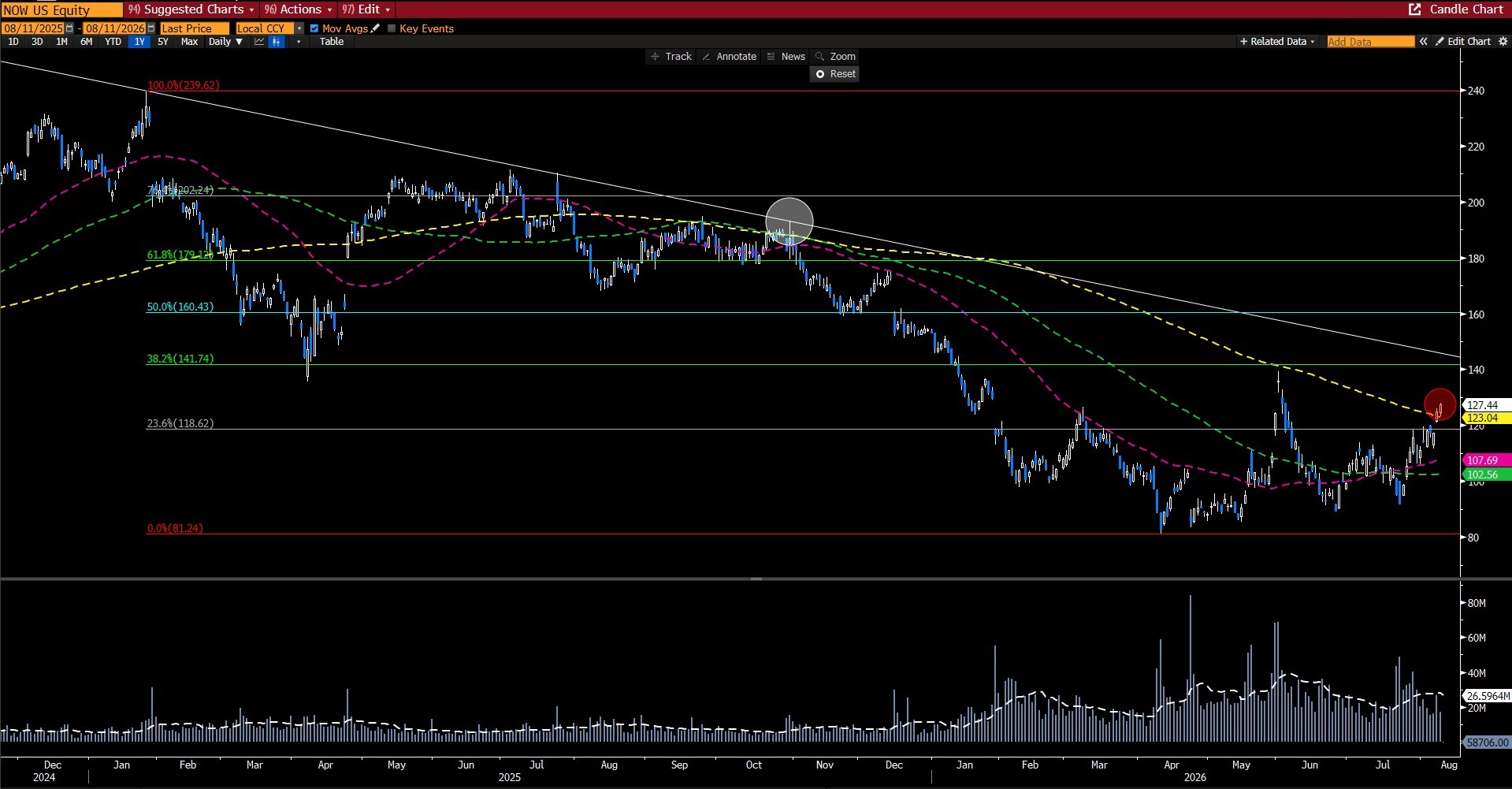Click the Last Price field
The image size is (1512, 789).
click(194, 28)
